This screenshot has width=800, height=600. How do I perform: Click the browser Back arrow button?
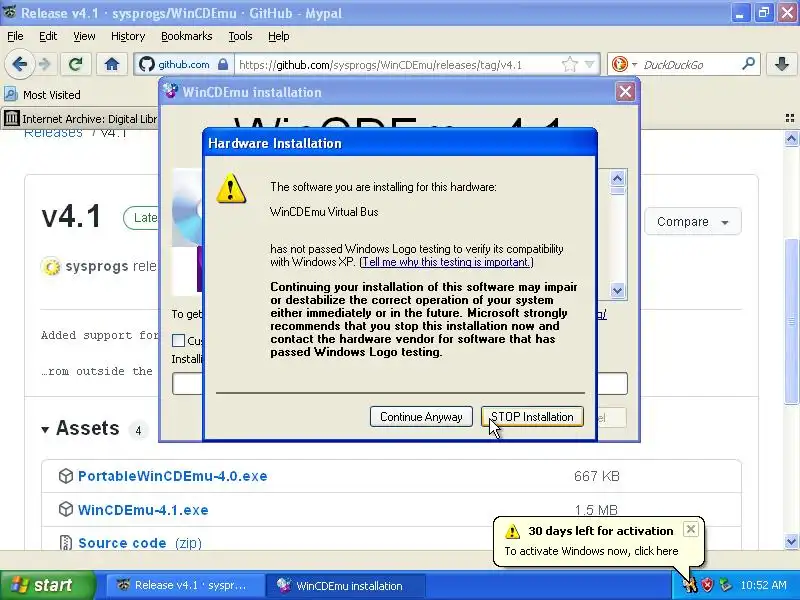(x=19, y=64)
